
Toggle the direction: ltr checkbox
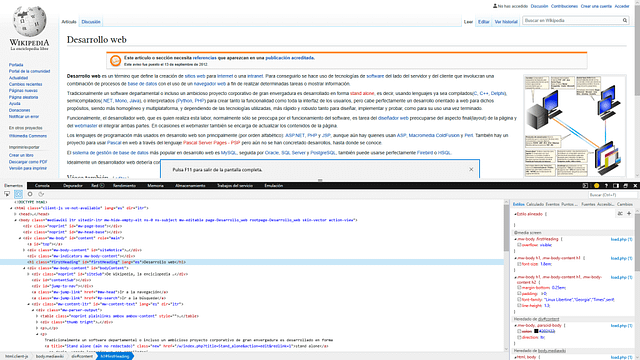pos(520,338)
